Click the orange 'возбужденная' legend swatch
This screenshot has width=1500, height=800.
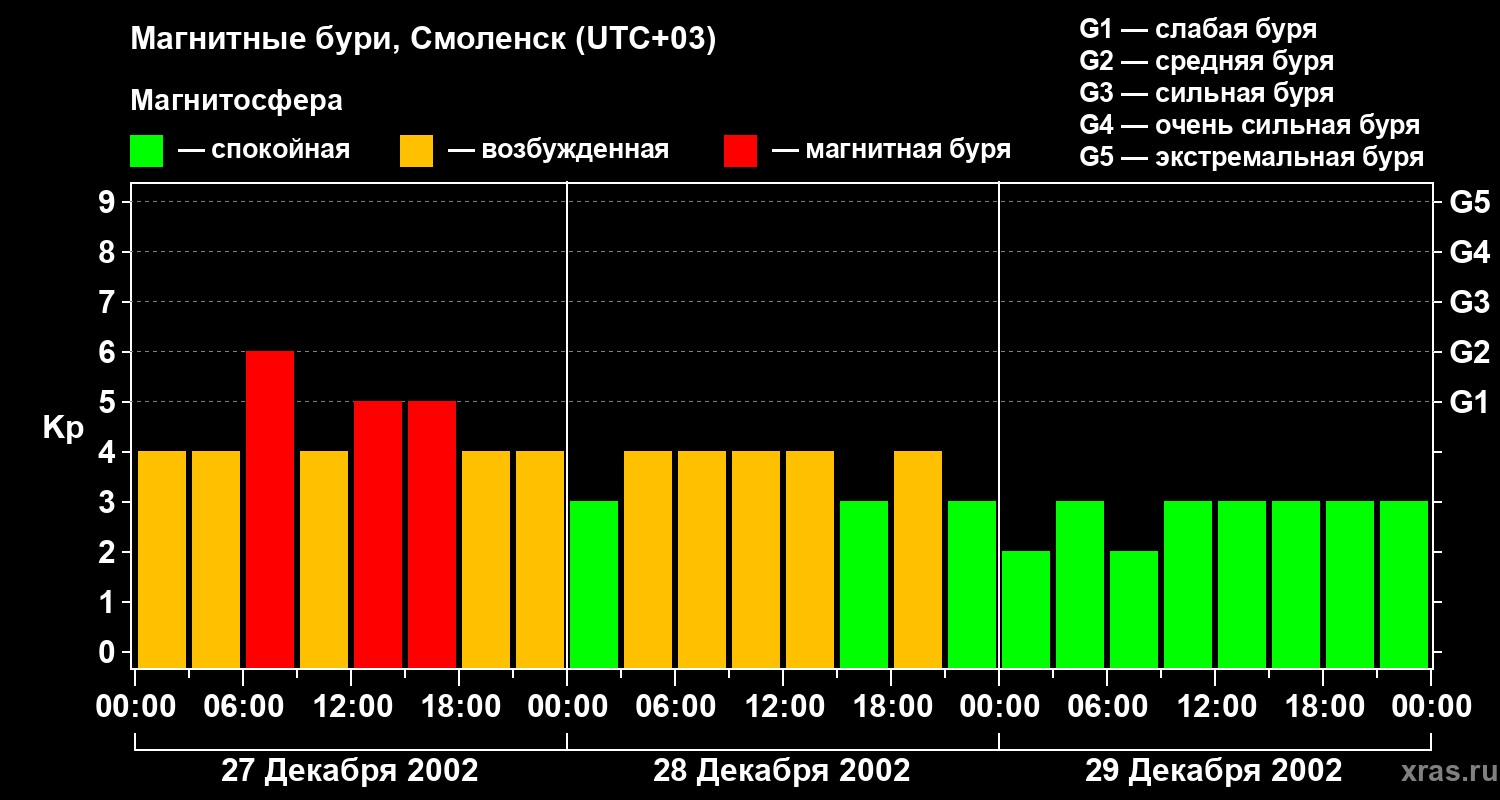coord(416,151)
